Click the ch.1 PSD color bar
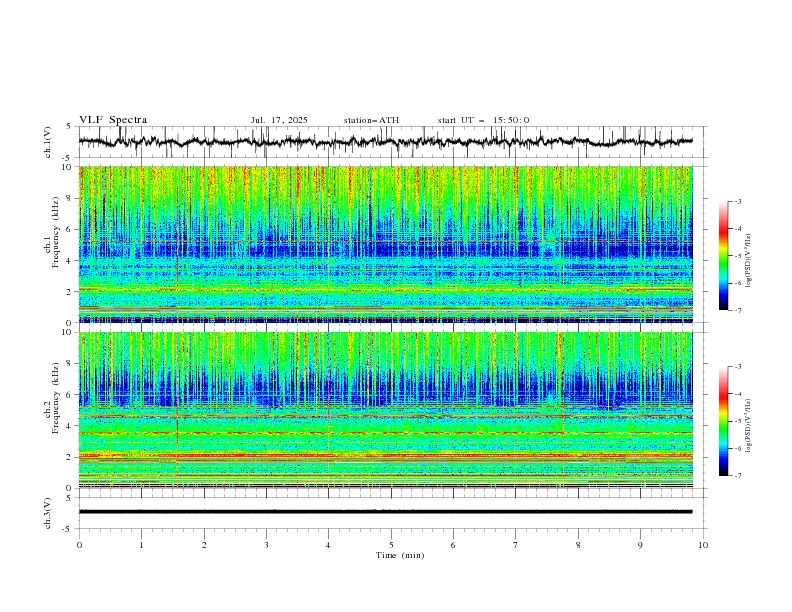Image resolution: width=792 pixels, height=612 pixels. click(x=724, y=255)
